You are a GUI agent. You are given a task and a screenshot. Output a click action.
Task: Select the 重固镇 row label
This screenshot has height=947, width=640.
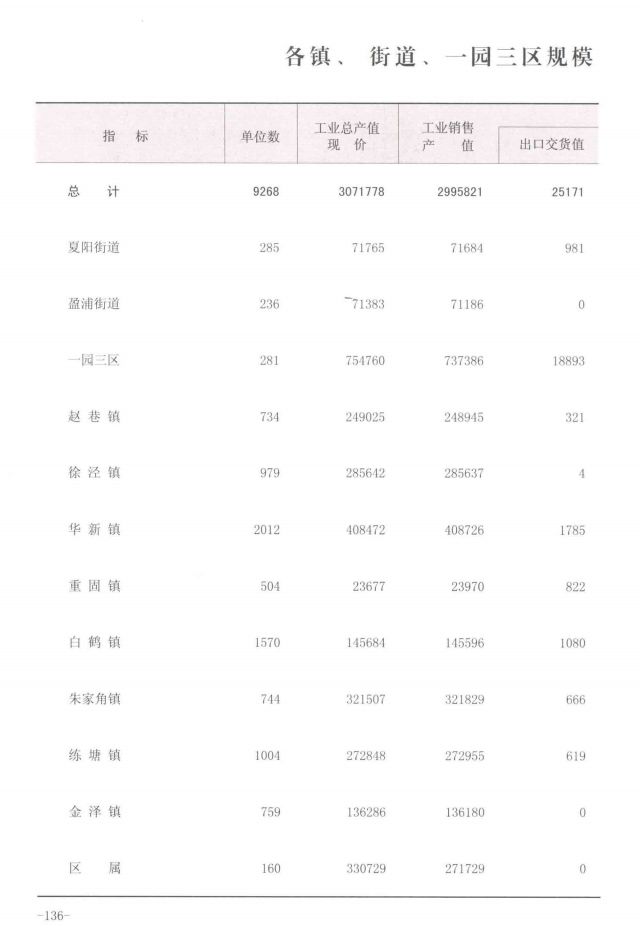pos(93,586)
